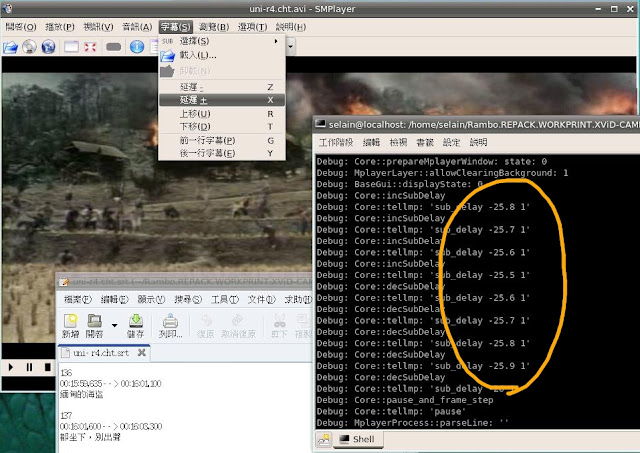
Task: Click the open disc icon in SMPlayer toolbar
Action: [29, 47]
